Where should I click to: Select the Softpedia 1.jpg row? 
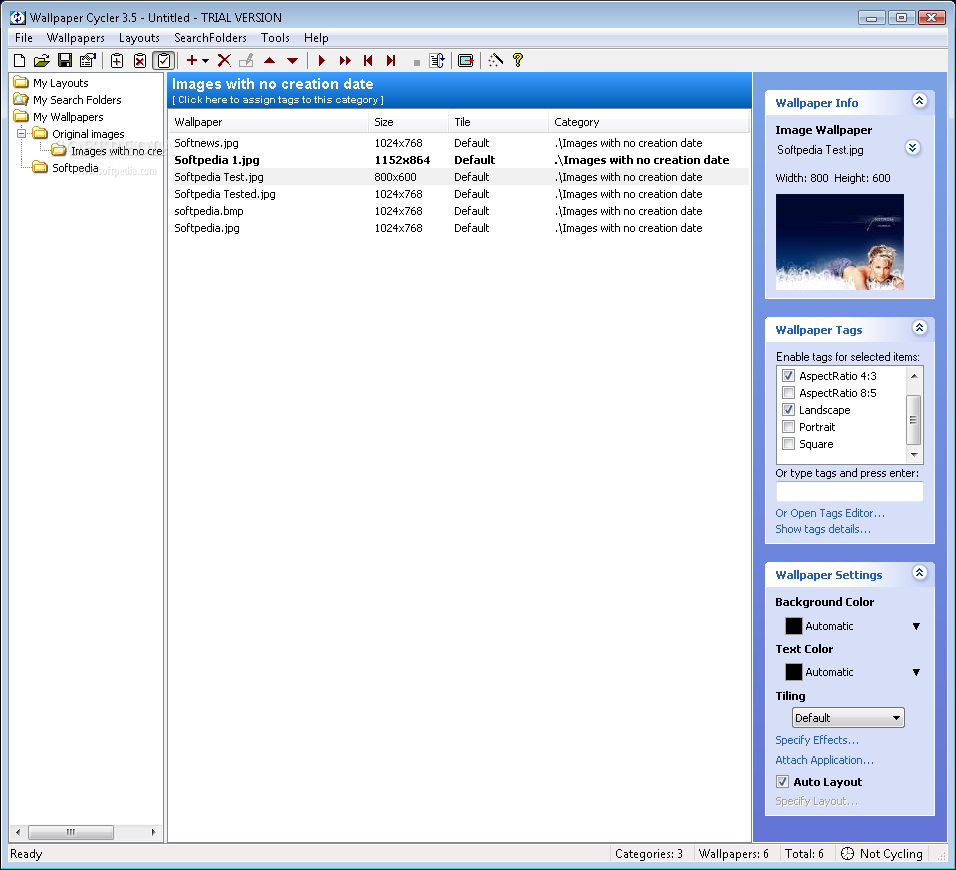[x=458, y=160]
